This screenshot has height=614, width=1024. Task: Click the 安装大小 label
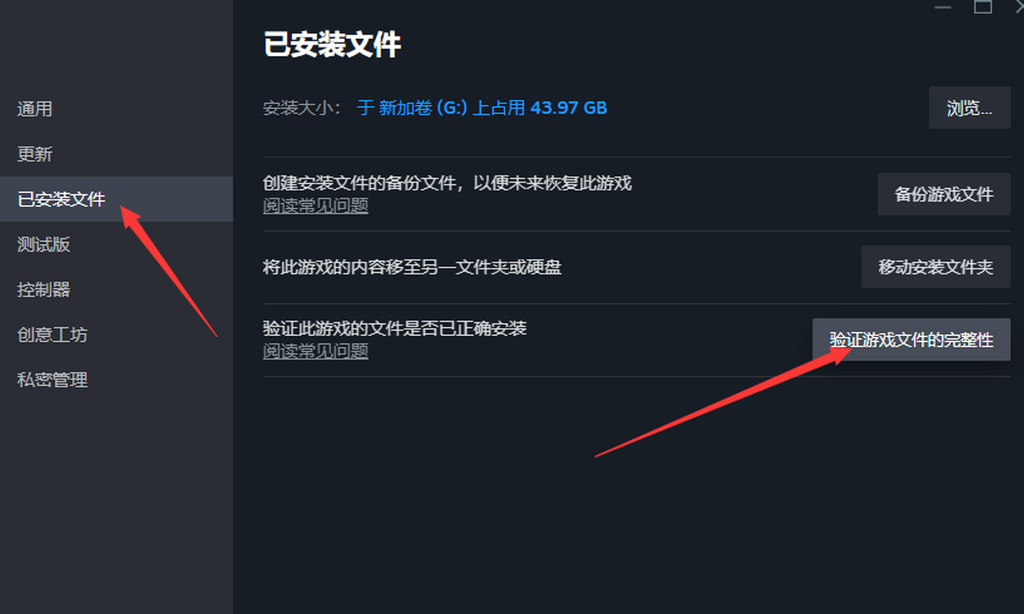301,108
